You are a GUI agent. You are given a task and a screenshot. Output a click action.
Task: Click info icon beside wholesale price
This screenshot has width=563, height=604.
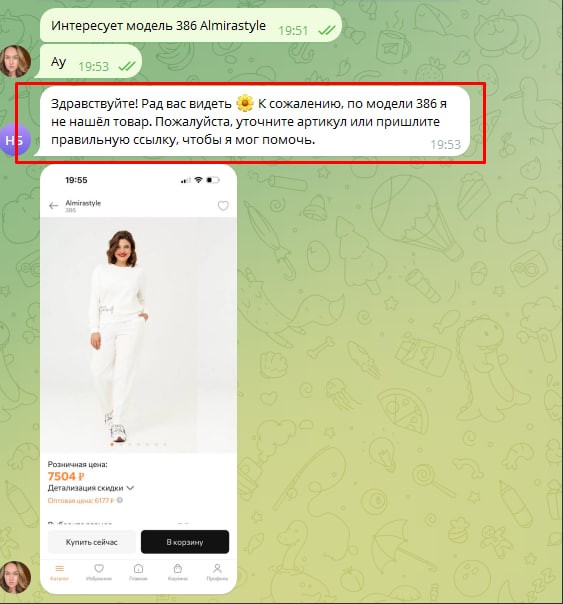point(120,500)
